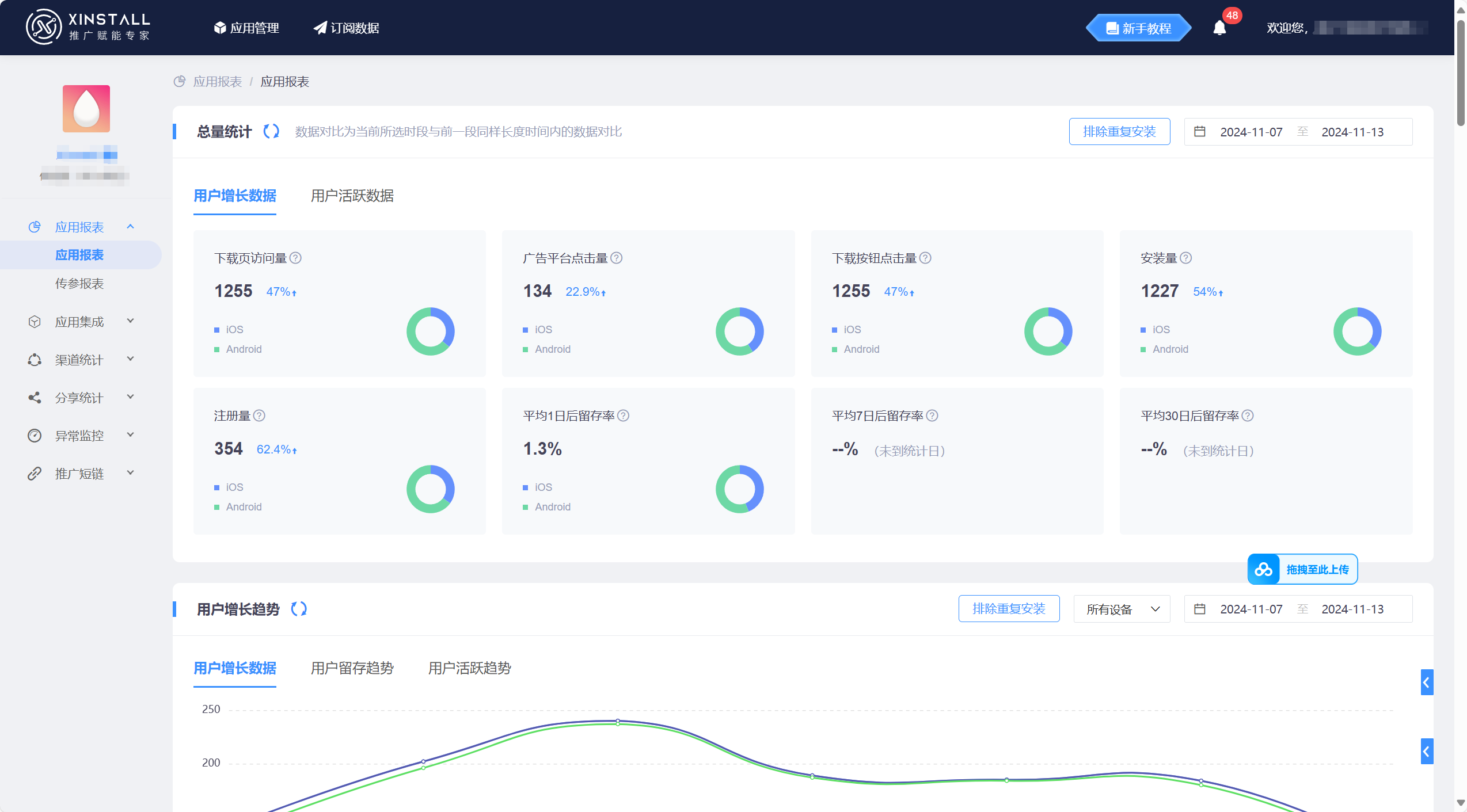1467x812 pixels.
Task: Click the 应用报表 pie chart icon in sidebar
Action: pos(34,226)
